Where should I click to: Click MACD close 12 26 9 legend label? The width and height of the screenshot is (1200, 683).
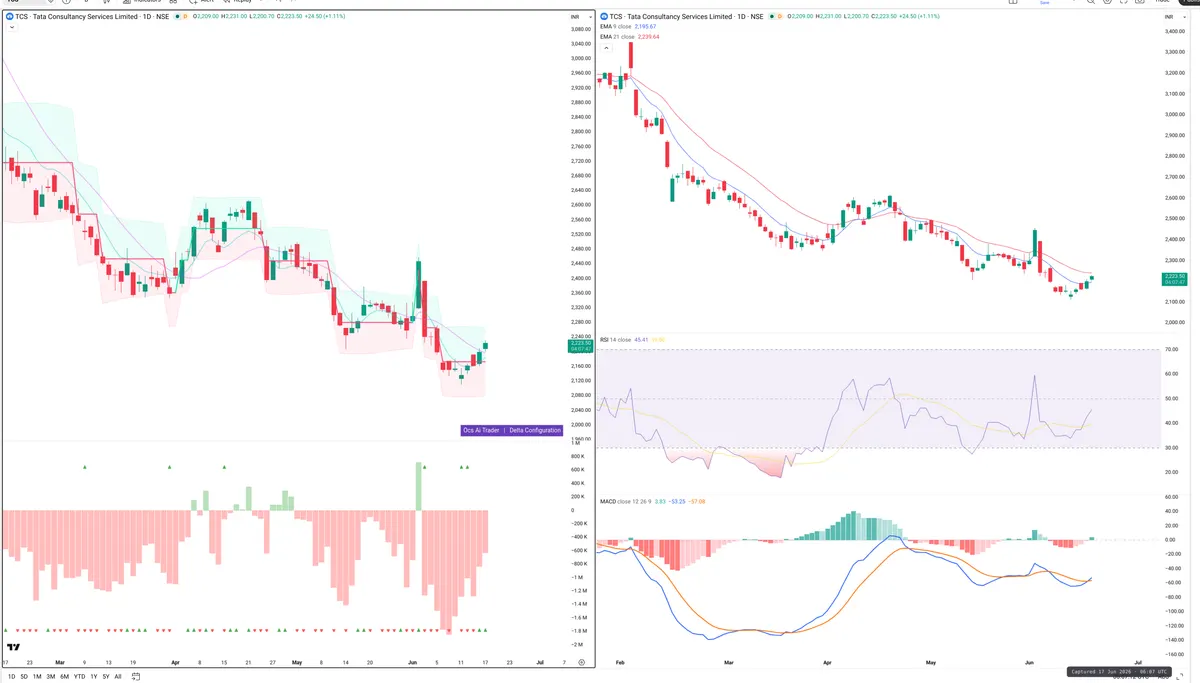click(x=625, y=501)
